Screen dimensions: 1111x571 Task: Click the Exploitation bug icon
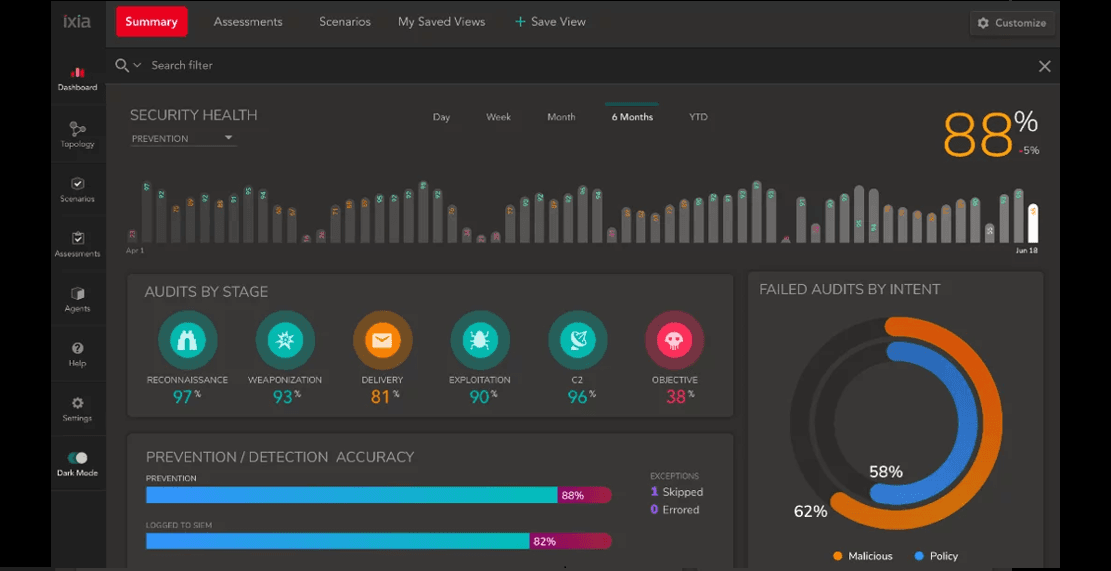pyautogui.click(x=480, y=341)
